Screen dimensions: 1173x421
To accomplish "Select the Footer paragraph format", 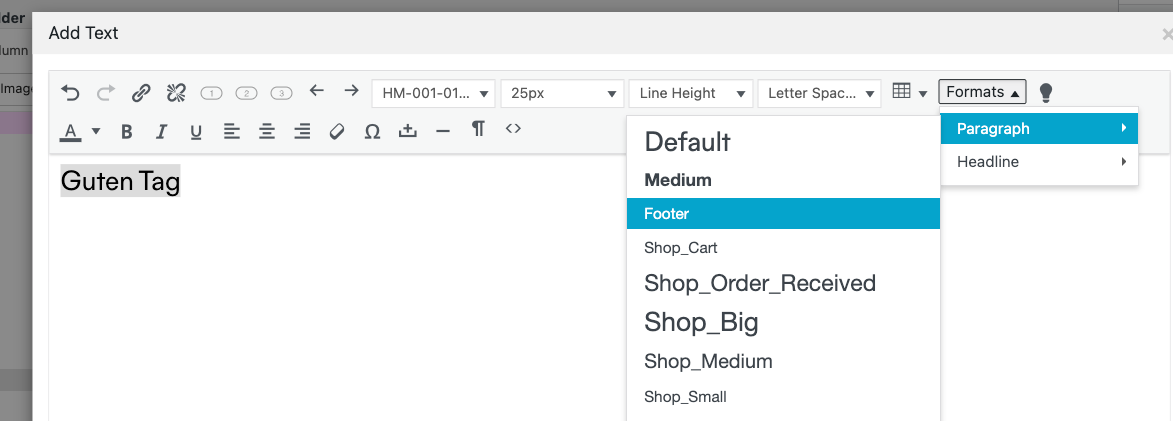I will click(783, 214).
